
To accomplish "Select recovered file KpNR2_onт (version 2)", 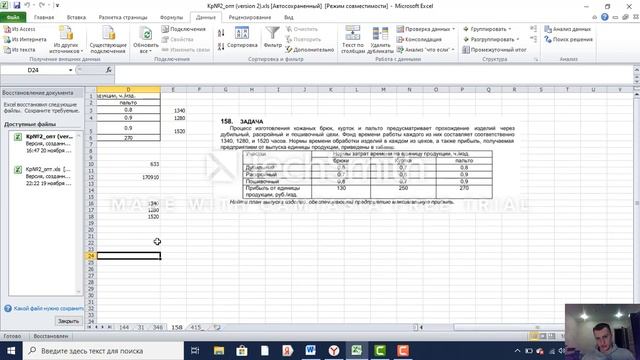I will (45, 144).
